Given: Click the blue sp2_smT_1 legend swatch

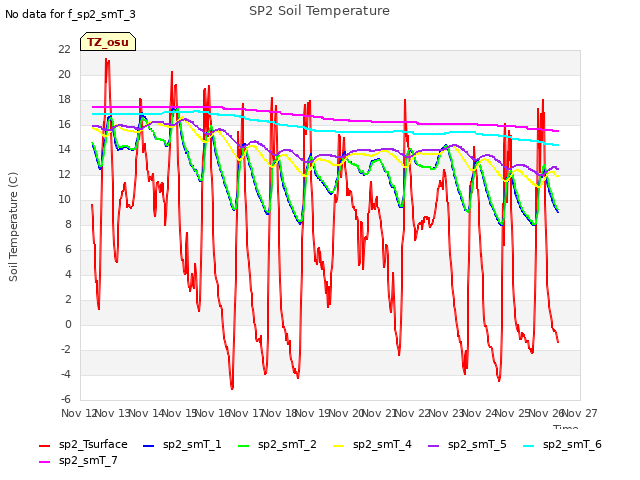Looking at the screenshot, I should pos(149,446).
